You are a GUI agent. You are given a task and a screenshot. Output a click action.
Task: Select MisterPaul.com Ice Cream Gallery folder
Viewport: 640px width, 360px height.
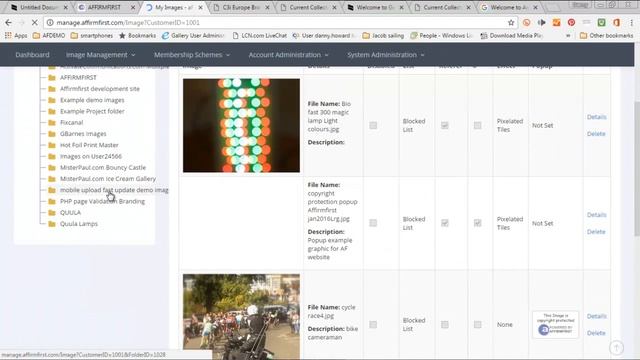[x=108, y=179]
